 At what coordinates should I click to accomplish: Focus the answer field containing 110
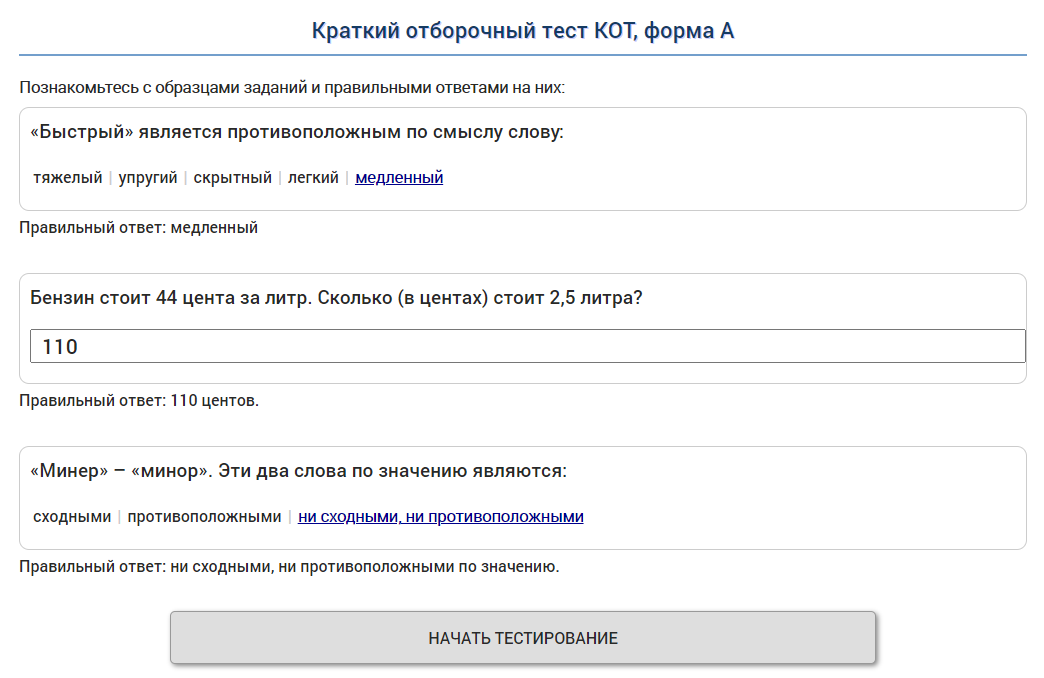coord(527,347)
